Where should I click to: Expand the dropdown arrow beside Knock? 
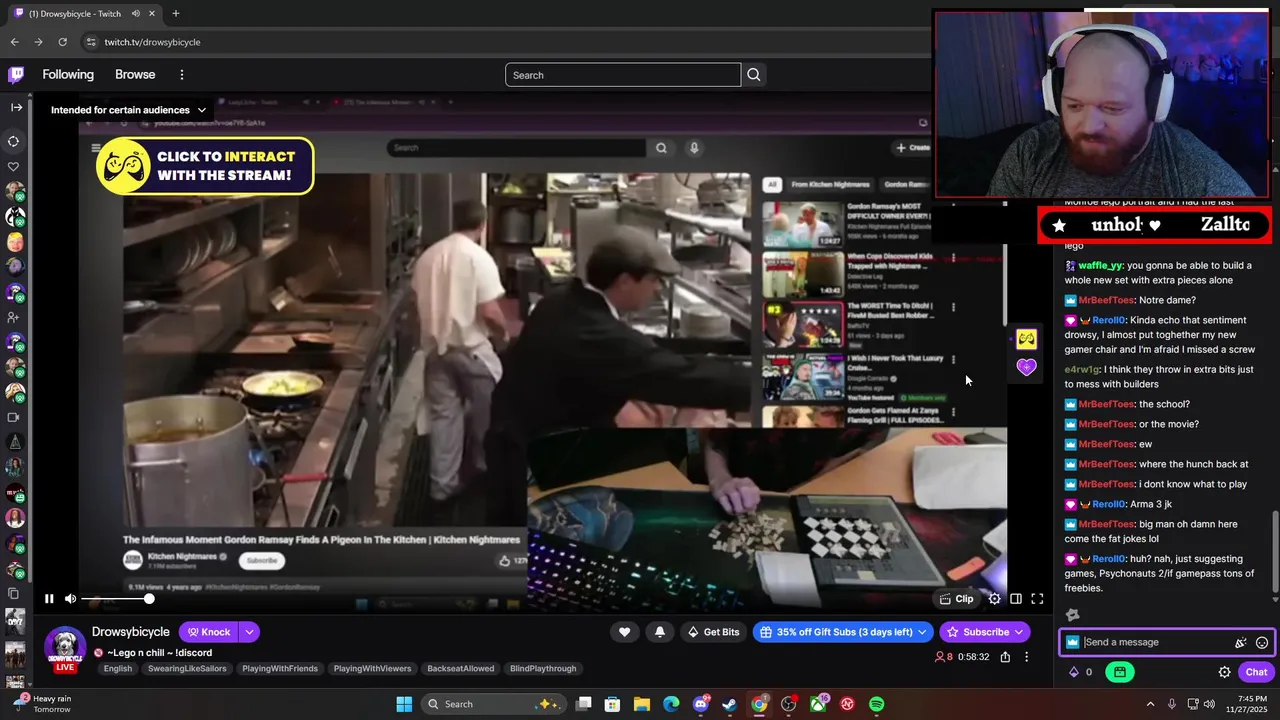click(x=249, y=632)
